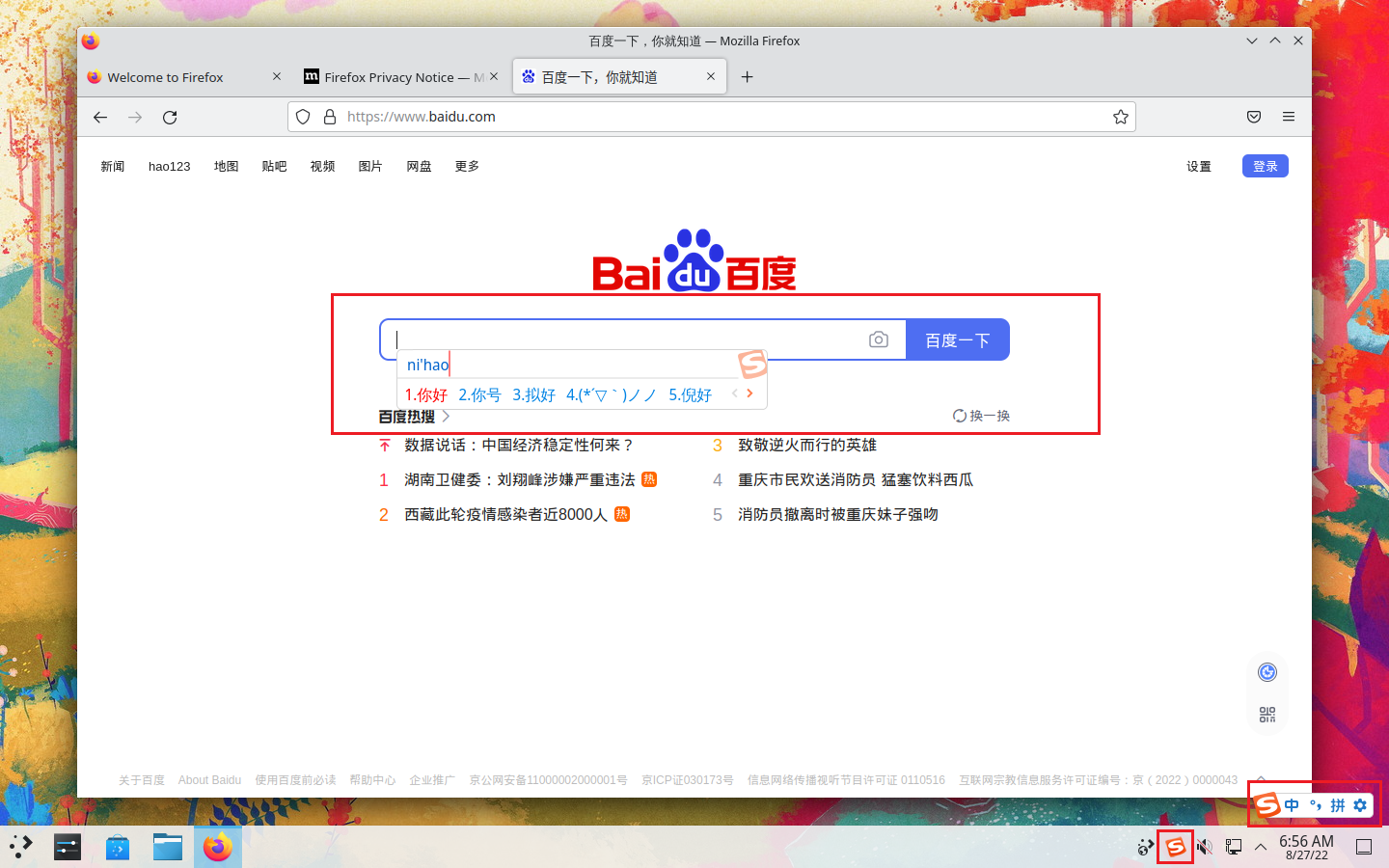This screenshot has width=1389, height=868.
Task: Search by image with camera icon
Action: coord(879,339)
